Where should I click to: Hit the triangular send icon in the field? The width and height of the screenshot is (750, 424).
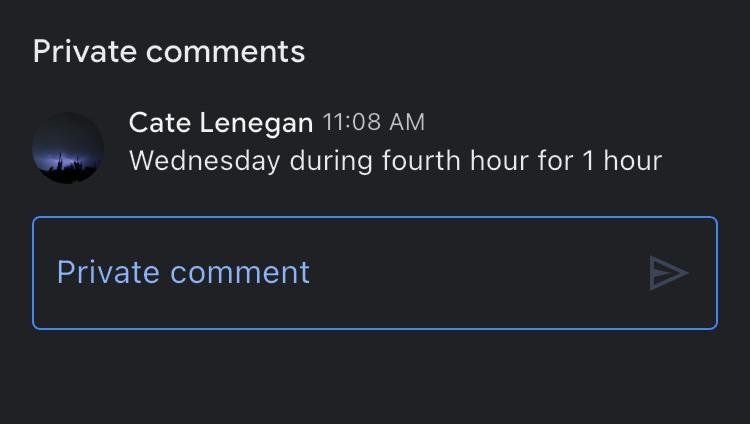coord(668,273)
